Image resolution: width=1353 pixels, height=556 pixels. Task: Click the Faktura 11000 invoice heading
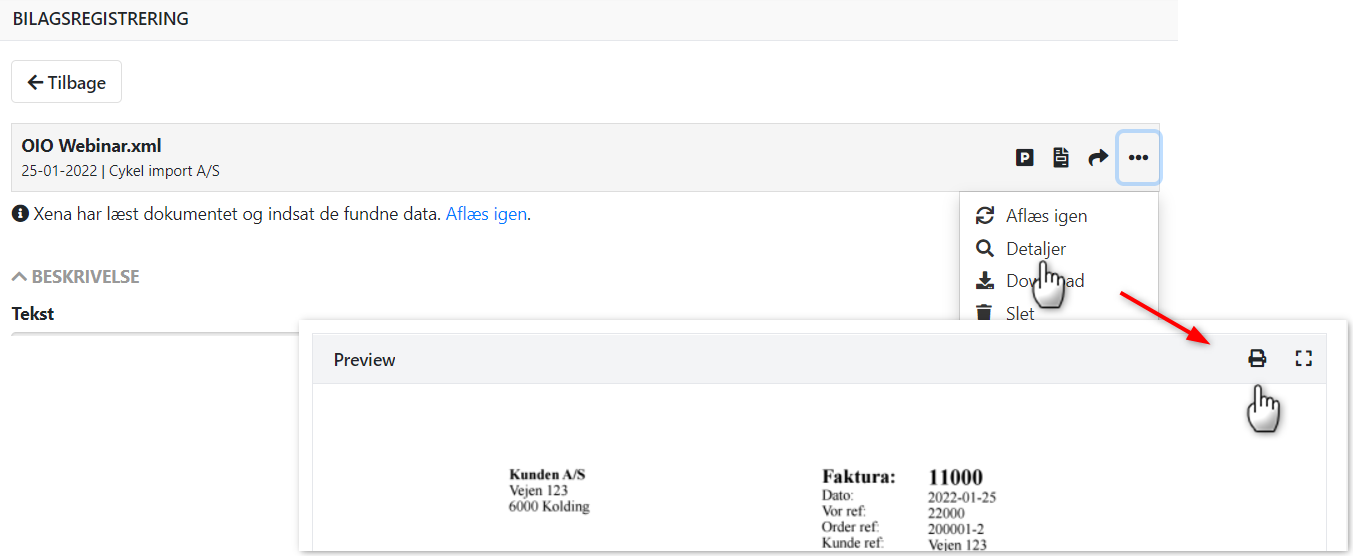pos(902,477)
